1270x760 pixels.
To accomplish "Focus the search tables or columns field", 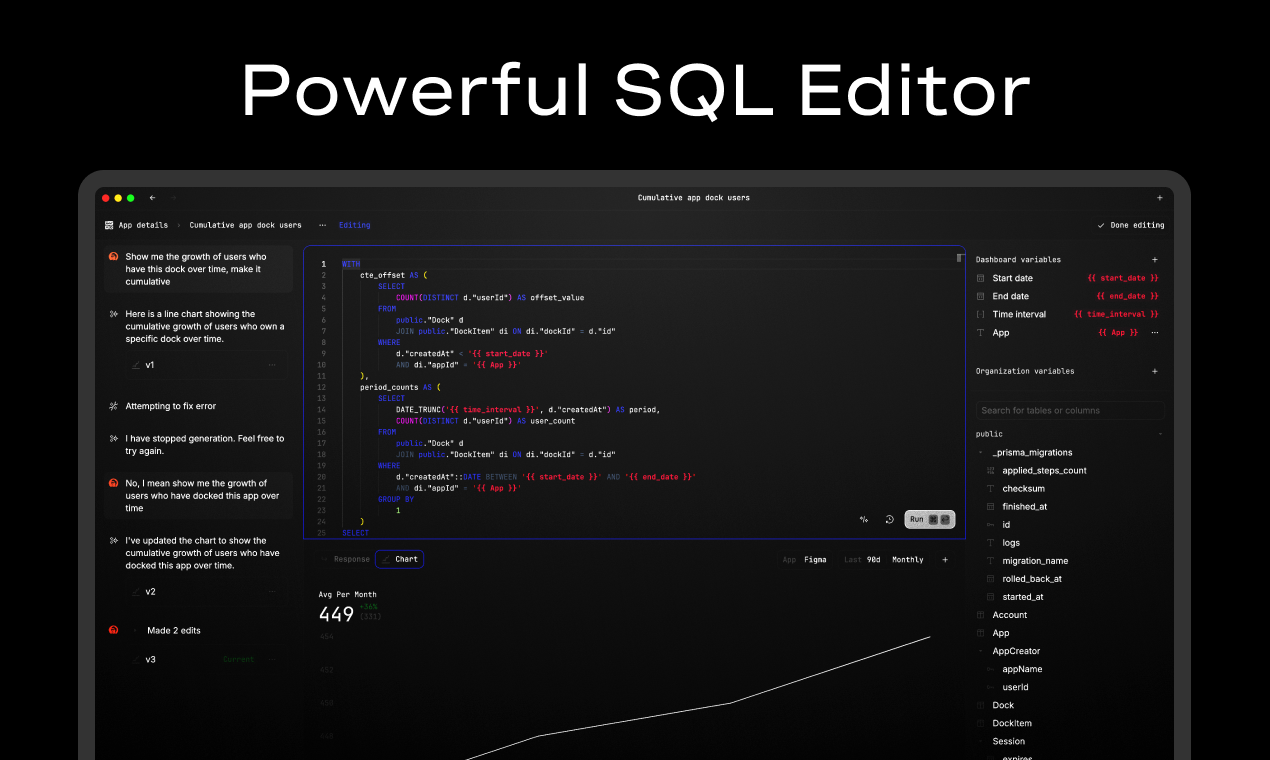I will point(1070,410).
